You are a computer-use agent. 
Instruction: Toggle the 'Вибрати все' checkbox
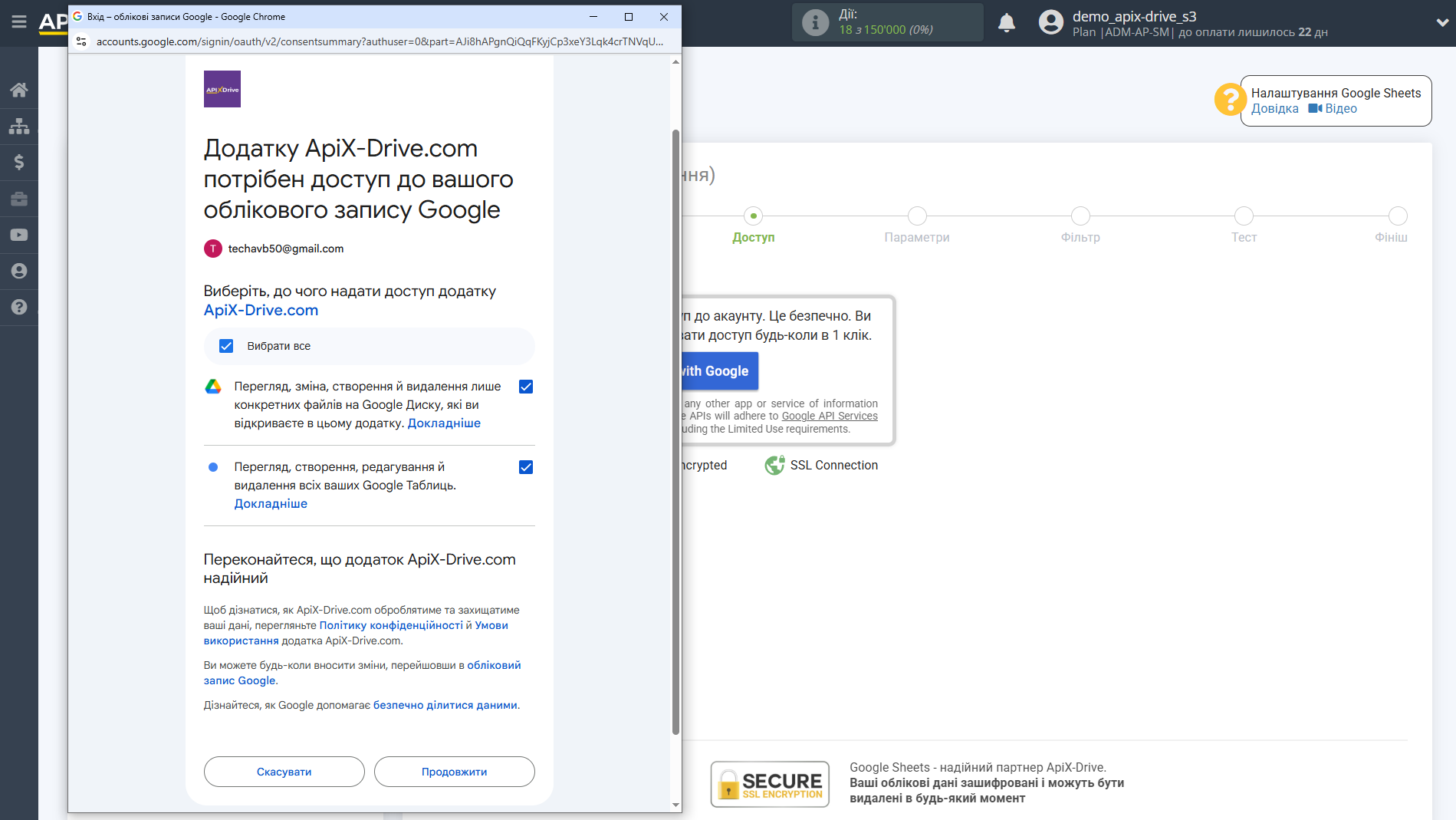point(226,346)
